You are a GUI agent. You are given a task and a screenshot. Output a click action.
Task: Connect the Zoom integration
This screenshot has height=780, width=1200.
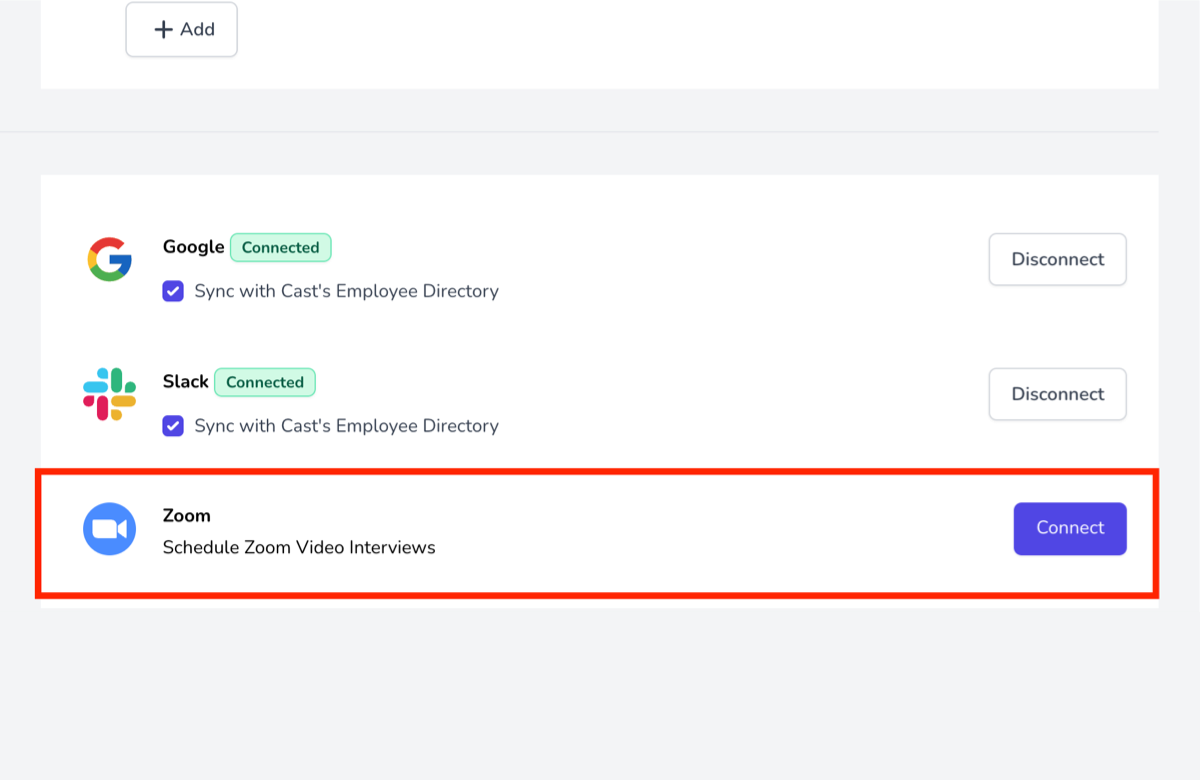point(1069,528)
